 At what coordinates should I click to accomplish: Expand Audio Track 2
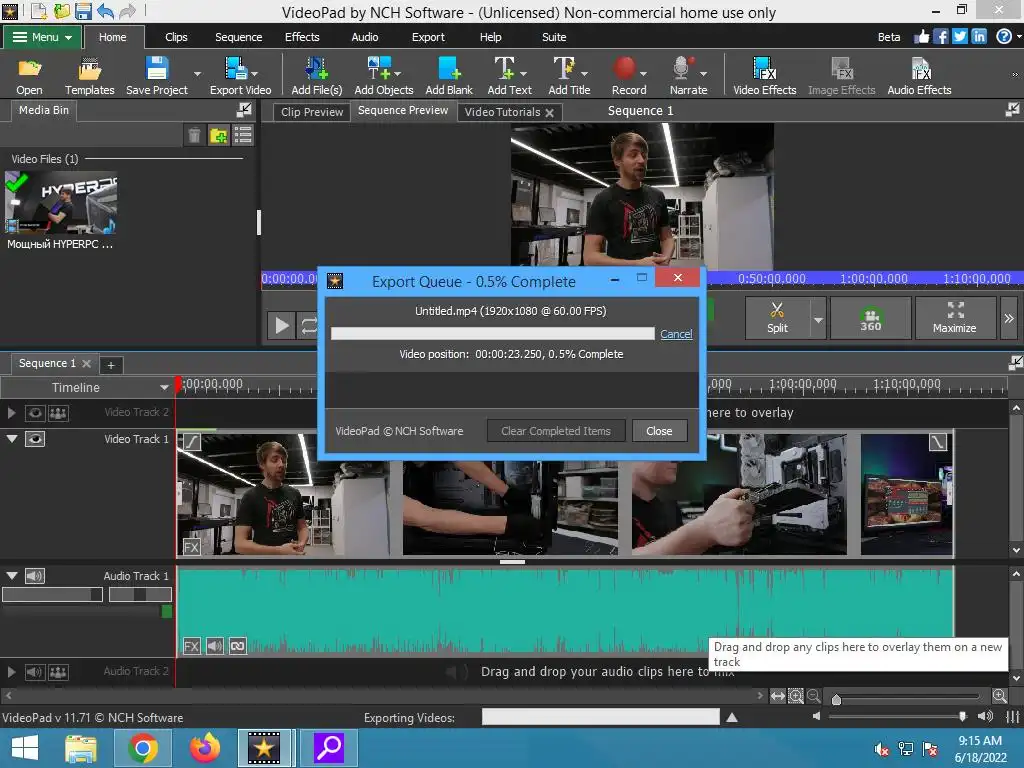[x=11, y=671]
